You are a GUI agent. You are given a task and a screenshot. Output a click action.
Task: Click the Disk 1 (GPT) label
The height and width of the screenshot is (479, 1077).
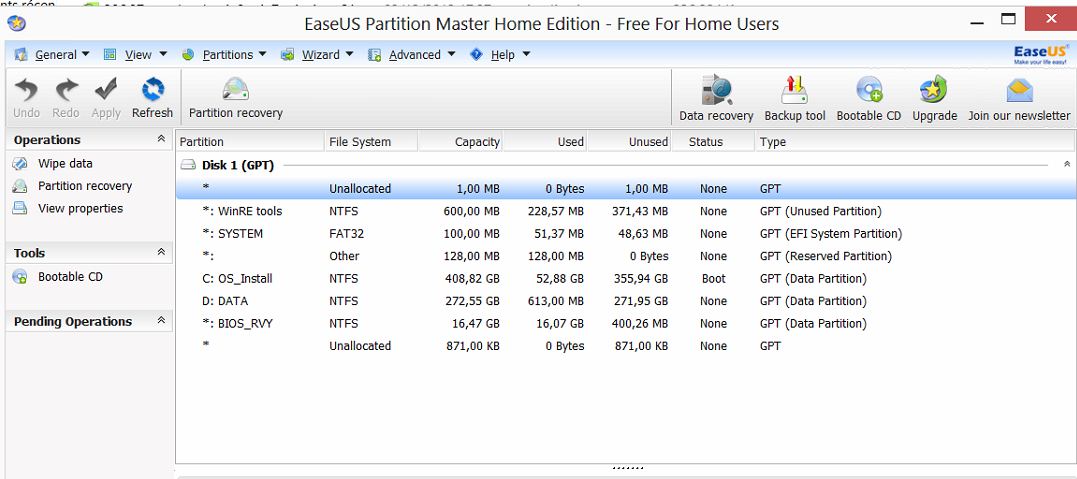coord(238,166)
